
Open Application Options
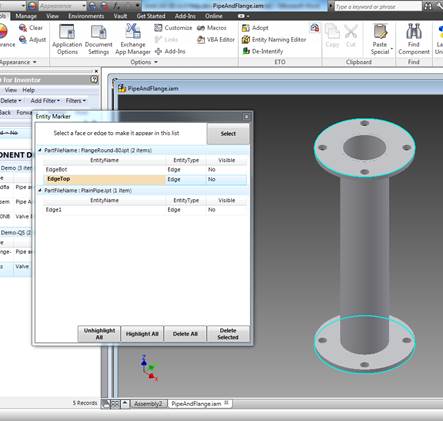pyautogui.click(x=67, y=39)
